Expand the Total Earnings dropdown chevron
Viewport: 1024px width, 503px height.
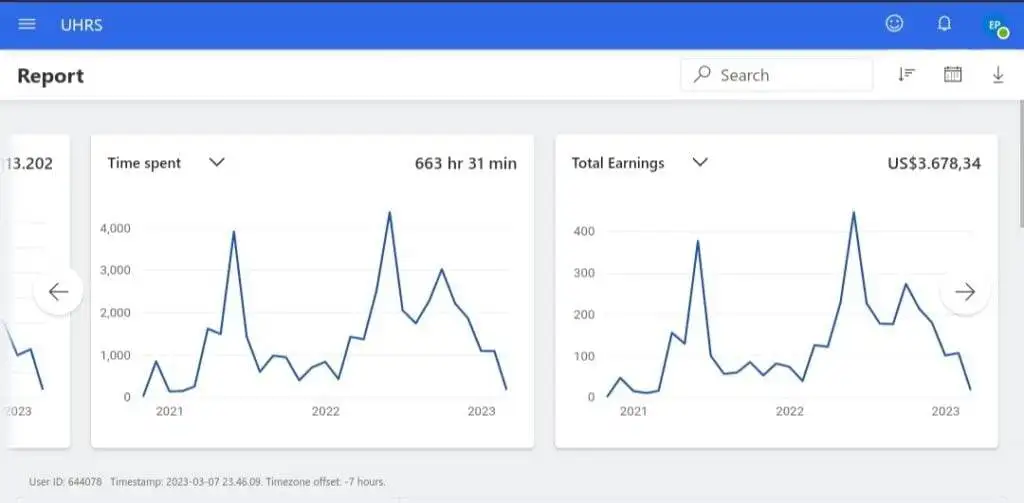(700, 163)
